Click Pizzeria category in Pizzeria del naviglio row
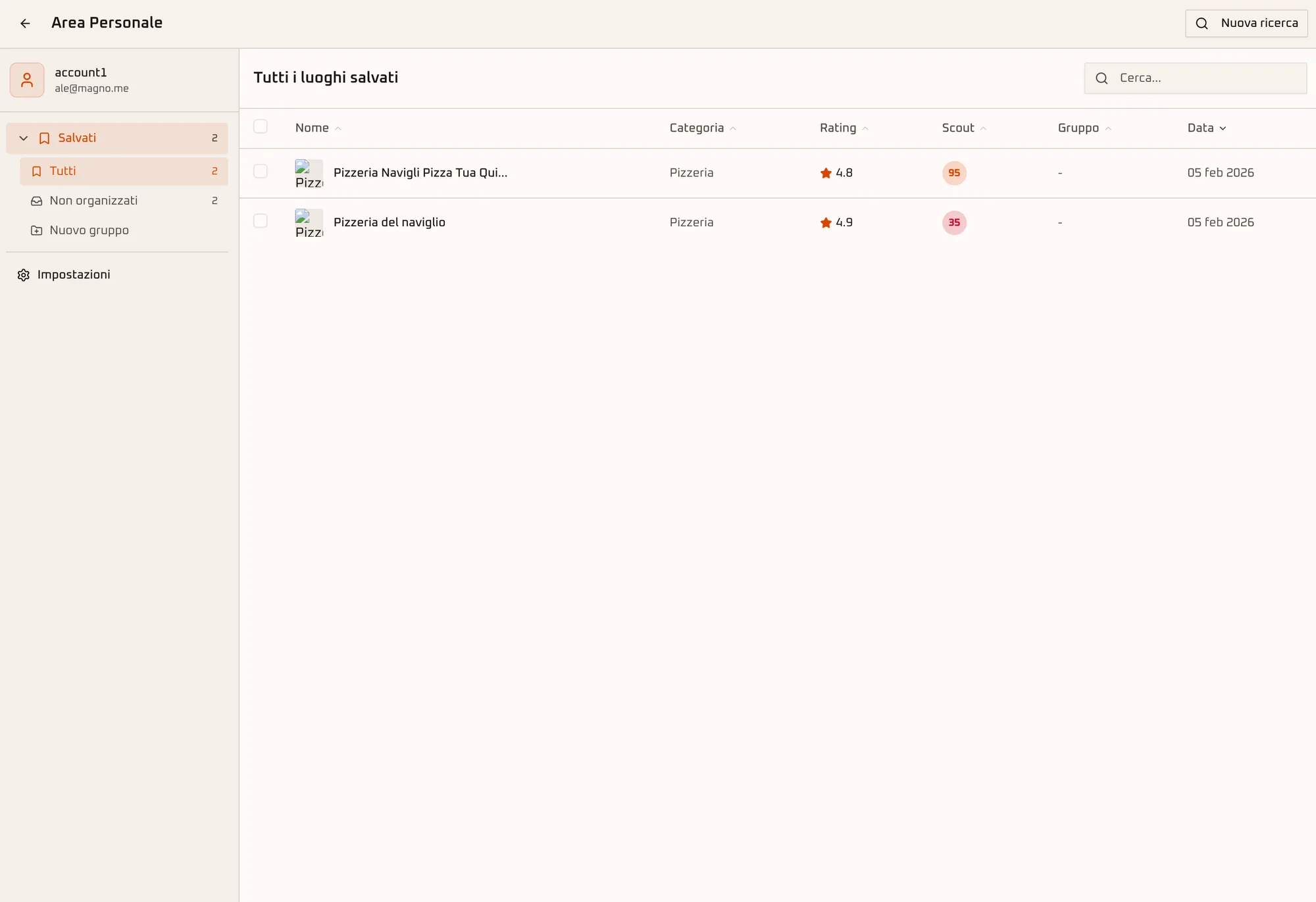The width and height of the screenshot is (1316, 902). [692, 222]
